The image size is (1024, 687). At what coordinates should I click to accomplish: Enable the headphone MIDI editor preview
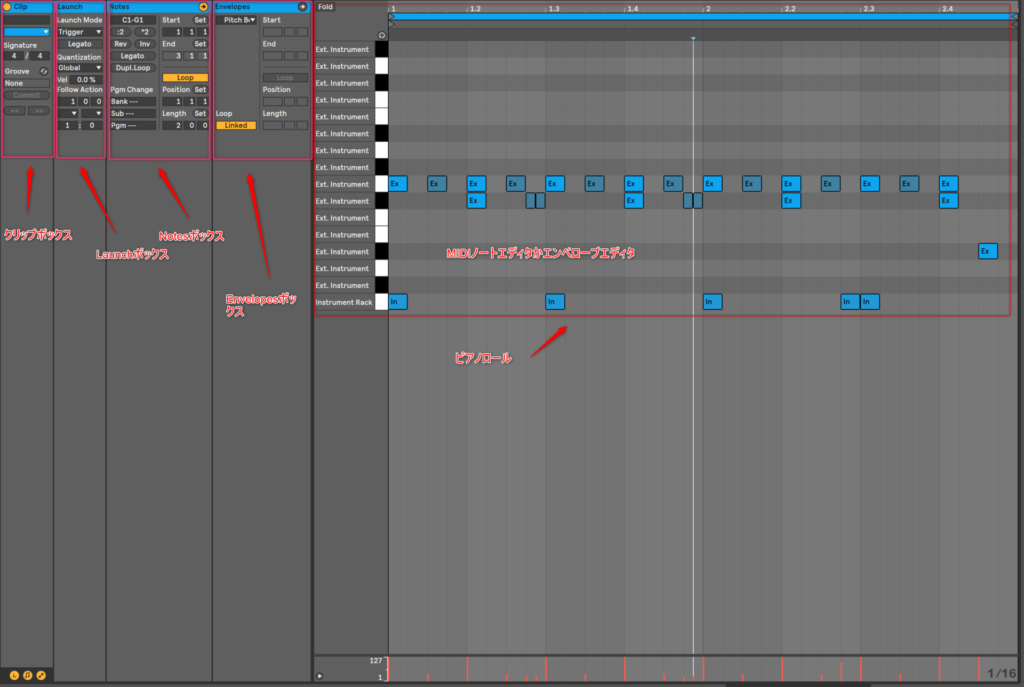point(381,35)
